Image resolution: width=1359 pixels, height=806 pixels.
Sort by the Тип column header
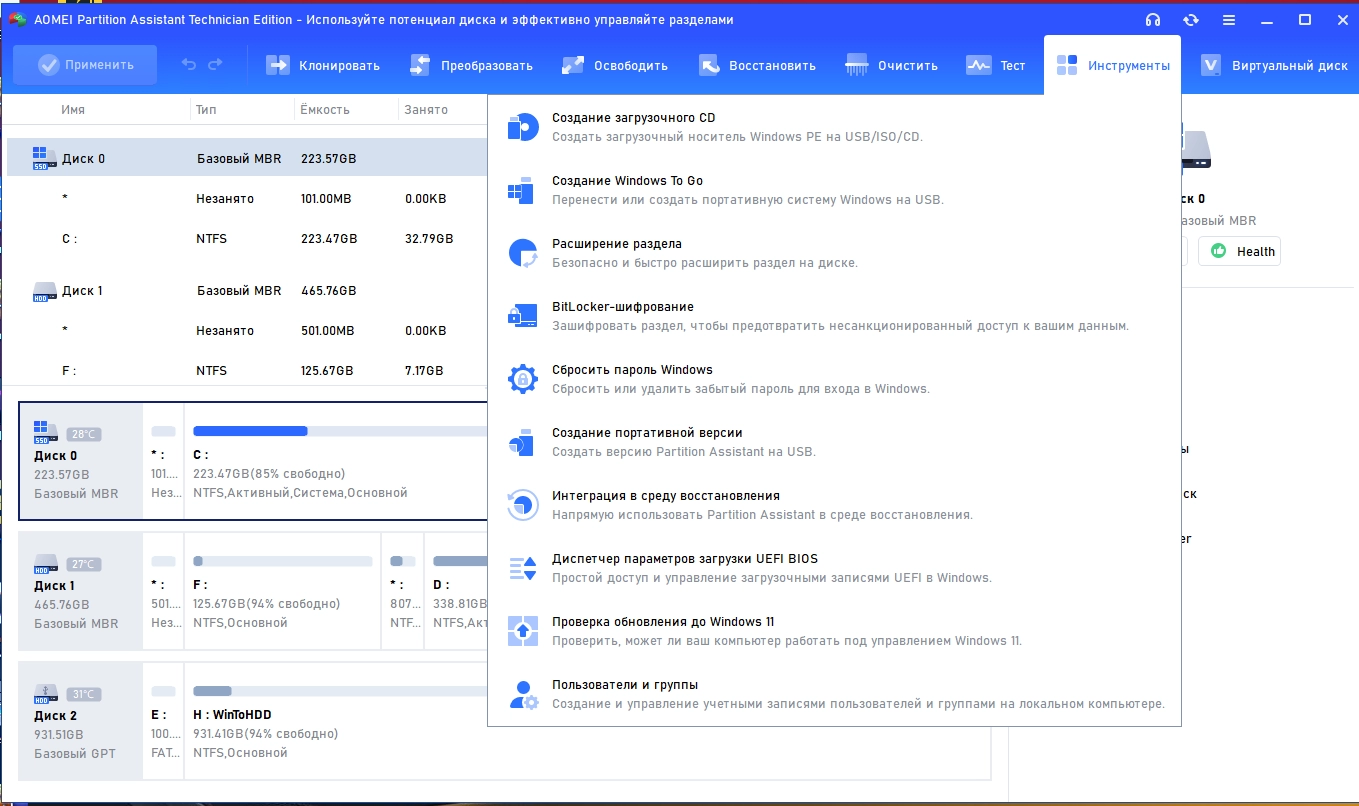click(206, 109)
